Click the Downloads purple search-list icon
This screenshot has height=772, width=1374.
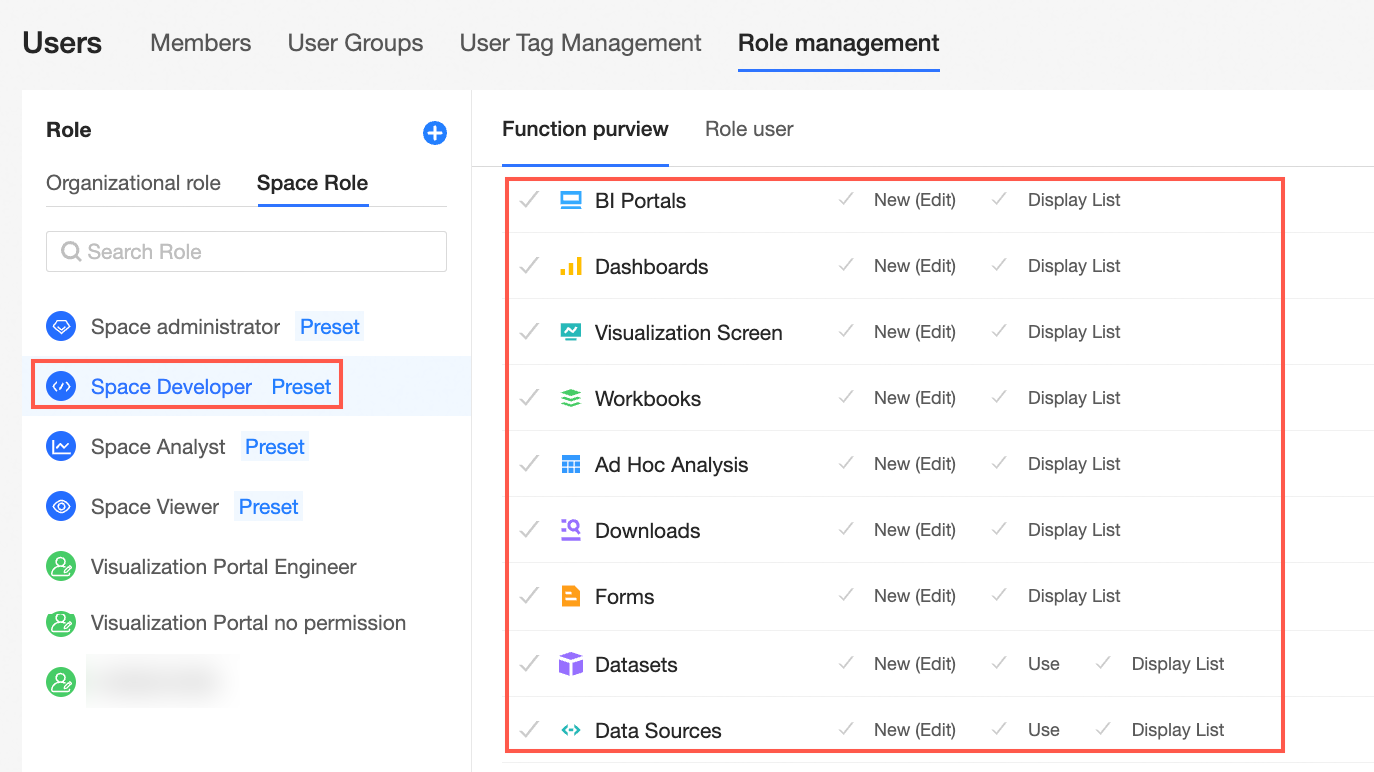click(x=571, y=530)
